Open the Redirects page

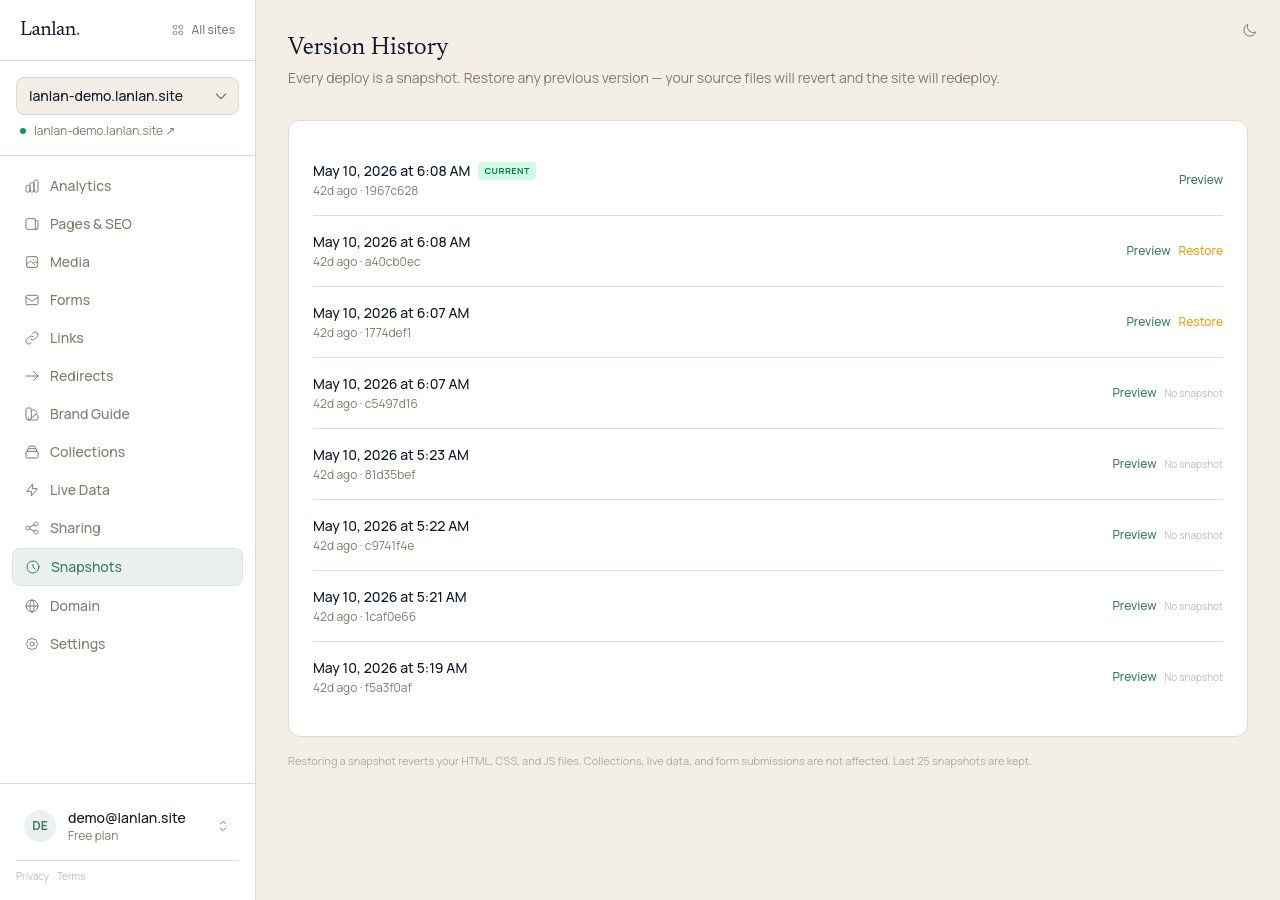[x=127, y=376]
